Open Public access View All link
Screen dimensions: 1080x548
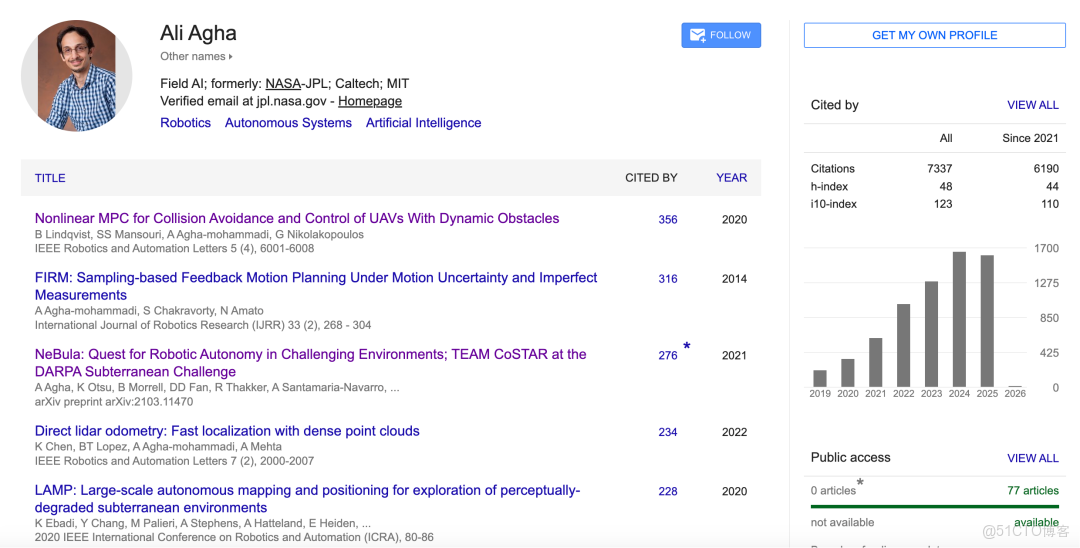[x=1032, y=458]
